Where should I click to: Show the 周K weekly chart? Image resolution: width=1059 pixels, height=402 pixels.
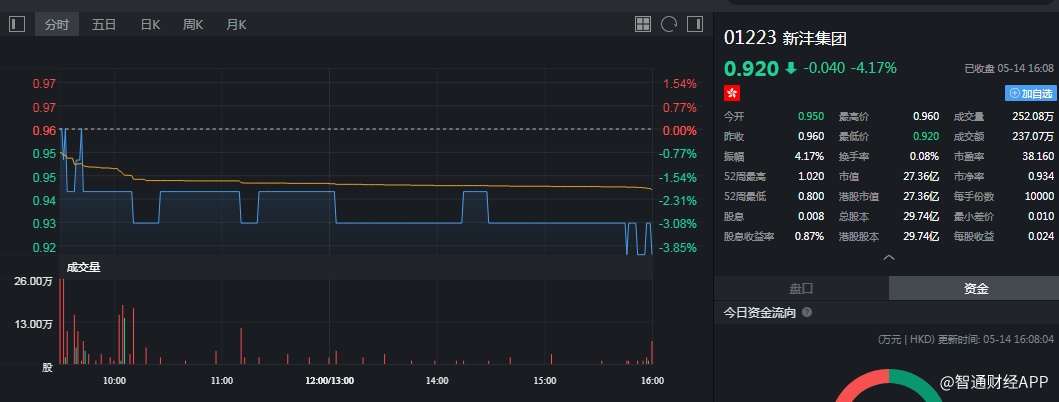[193, 24]
